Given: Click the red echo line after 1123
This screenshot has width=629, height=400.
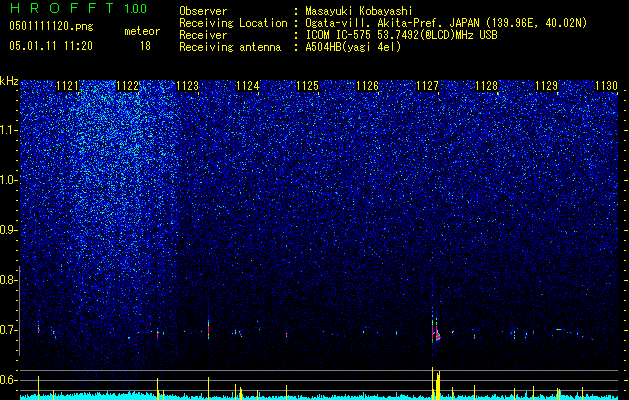Looking at the screenshot, I should [x=209, y=329].
